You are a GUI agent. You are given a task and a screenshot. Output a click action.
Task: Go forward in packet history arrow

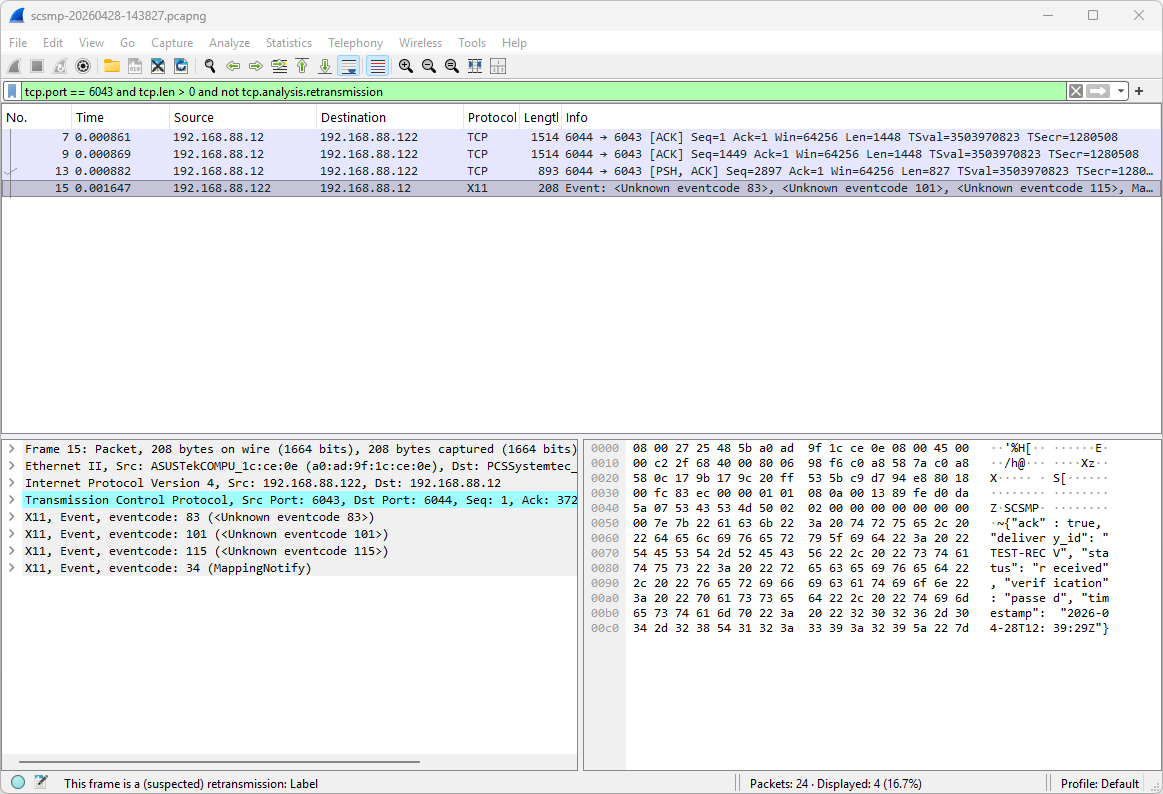(256, 66)
